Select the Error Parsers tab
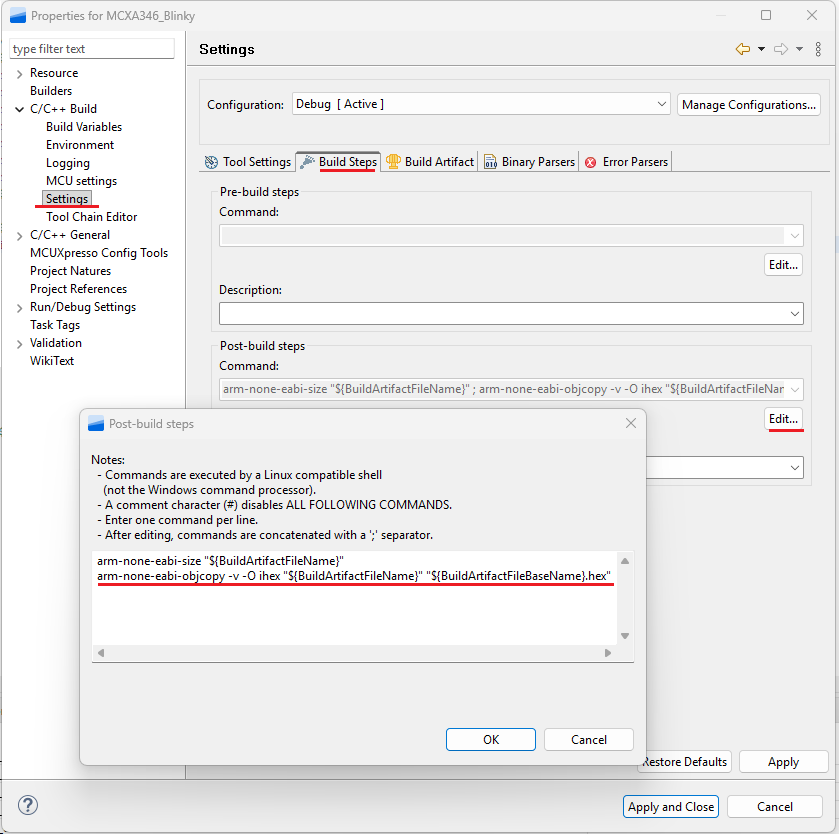 626,161
